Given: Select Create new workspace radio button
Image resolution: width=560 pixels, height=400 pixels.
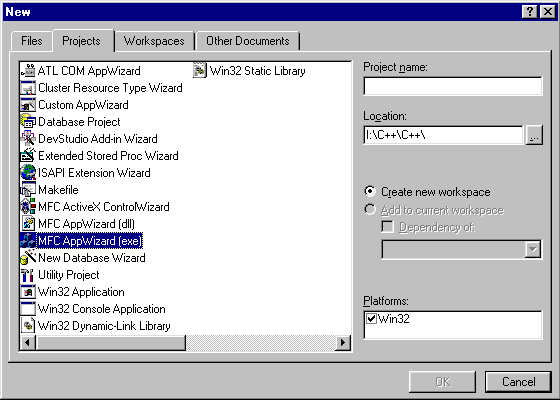Looking at the screenshot, I should (370, 191).
